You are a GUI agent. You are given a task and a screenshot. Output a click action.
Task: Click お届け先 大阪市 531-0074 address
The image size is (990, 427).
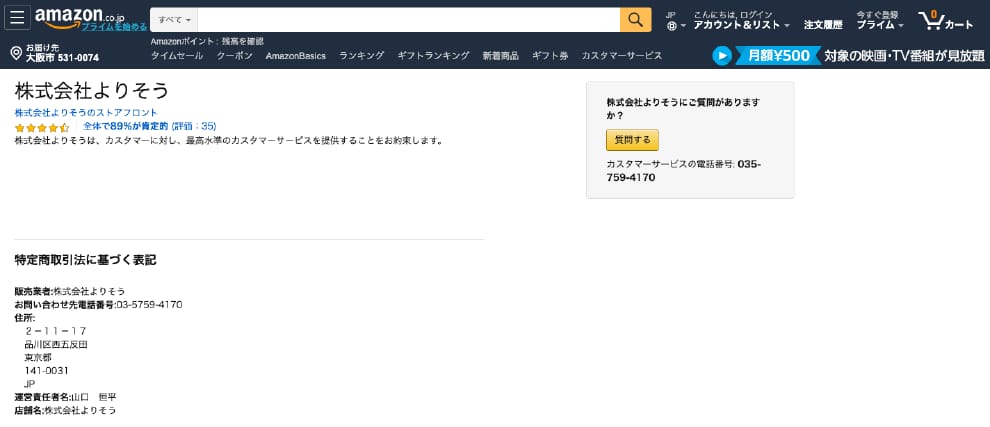(62, 53)
